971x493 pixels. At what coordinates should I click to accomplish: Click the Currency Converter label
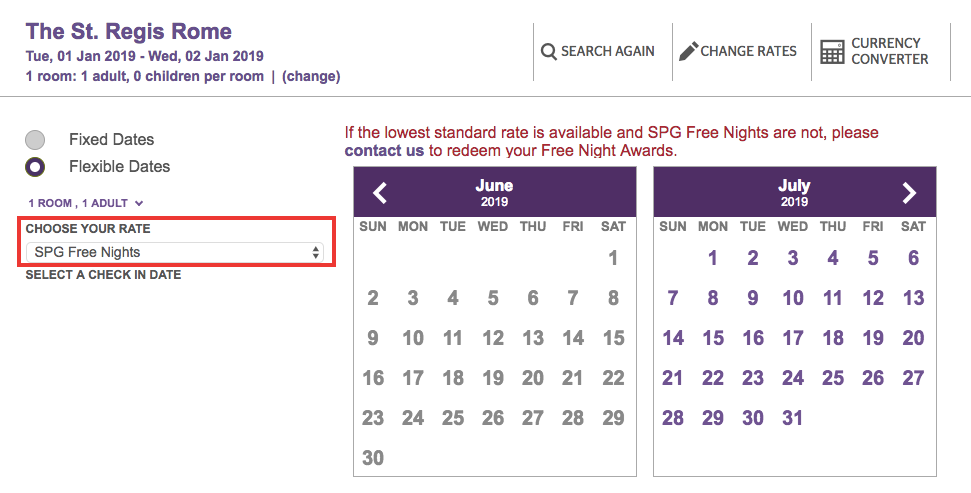(889, 51)
